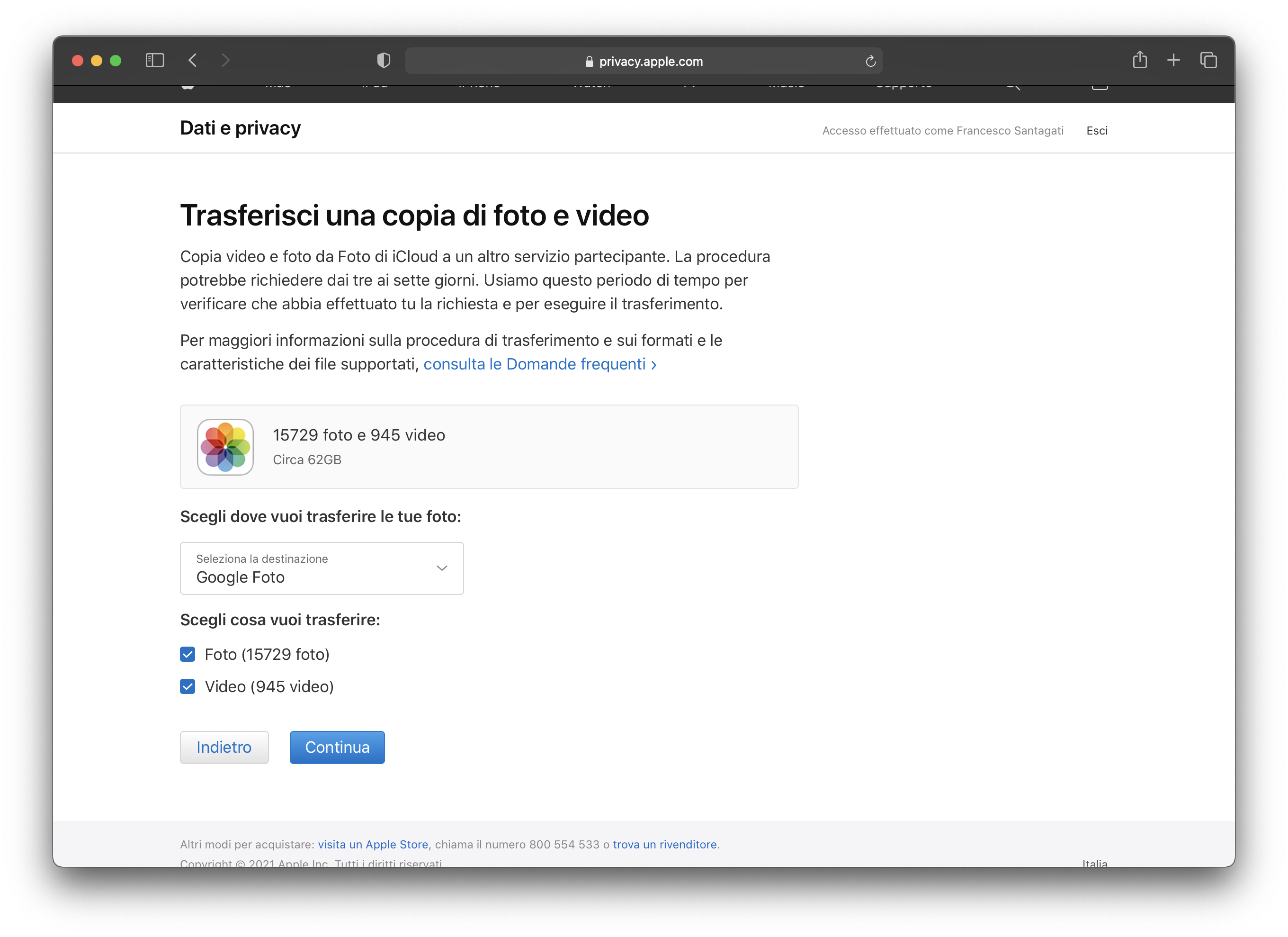Click the Circa 62GB text

point(307,459)
